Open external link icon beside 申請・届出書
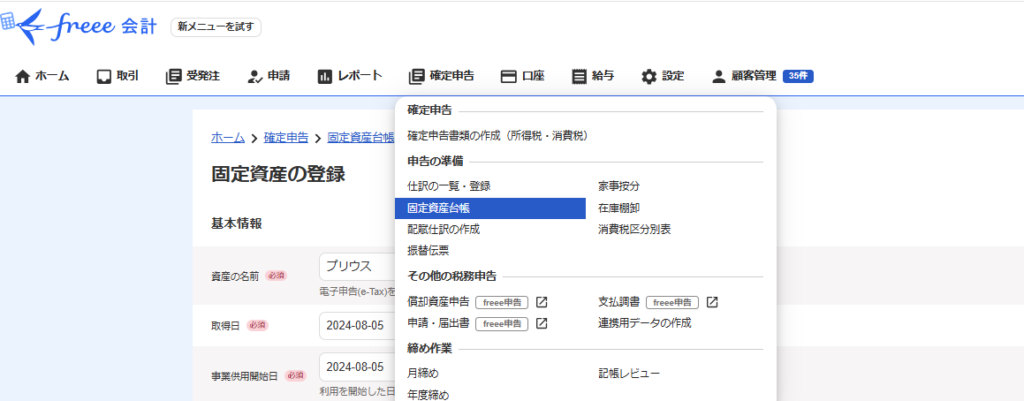 (x=541, y=323)
